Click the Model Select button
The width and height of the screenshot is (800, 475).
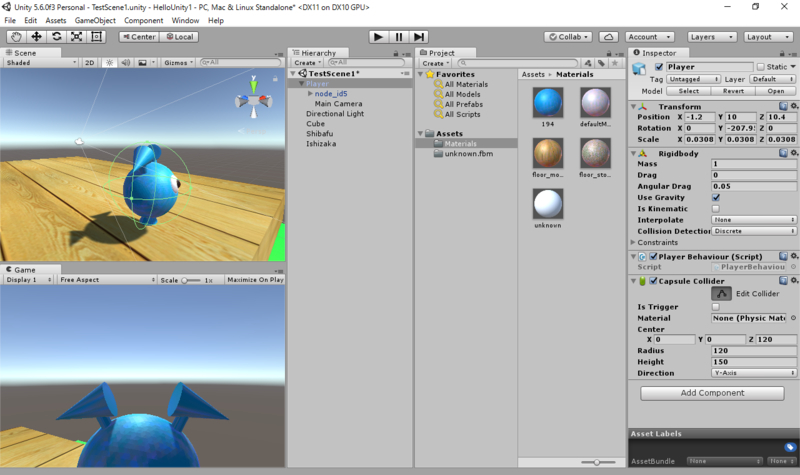coord(688,91)
